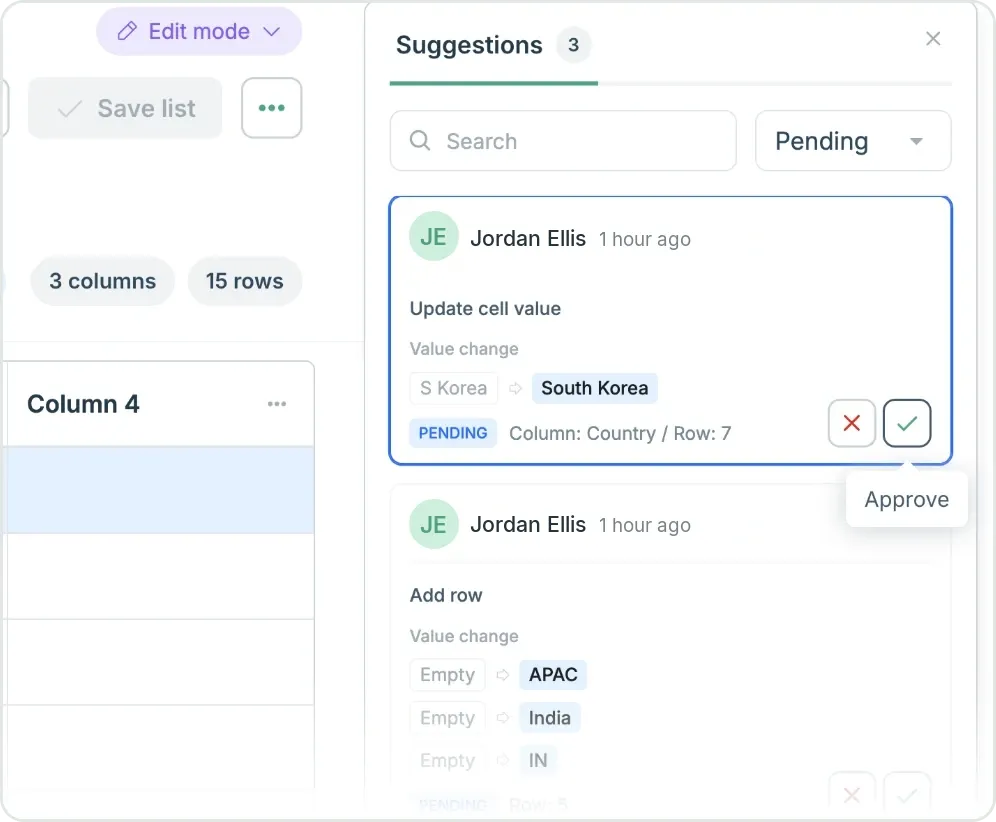Image resolution: width=996 pixels, height=822 pixels.
Task: Click the S Korea old value tag
Action: (454, 388)
